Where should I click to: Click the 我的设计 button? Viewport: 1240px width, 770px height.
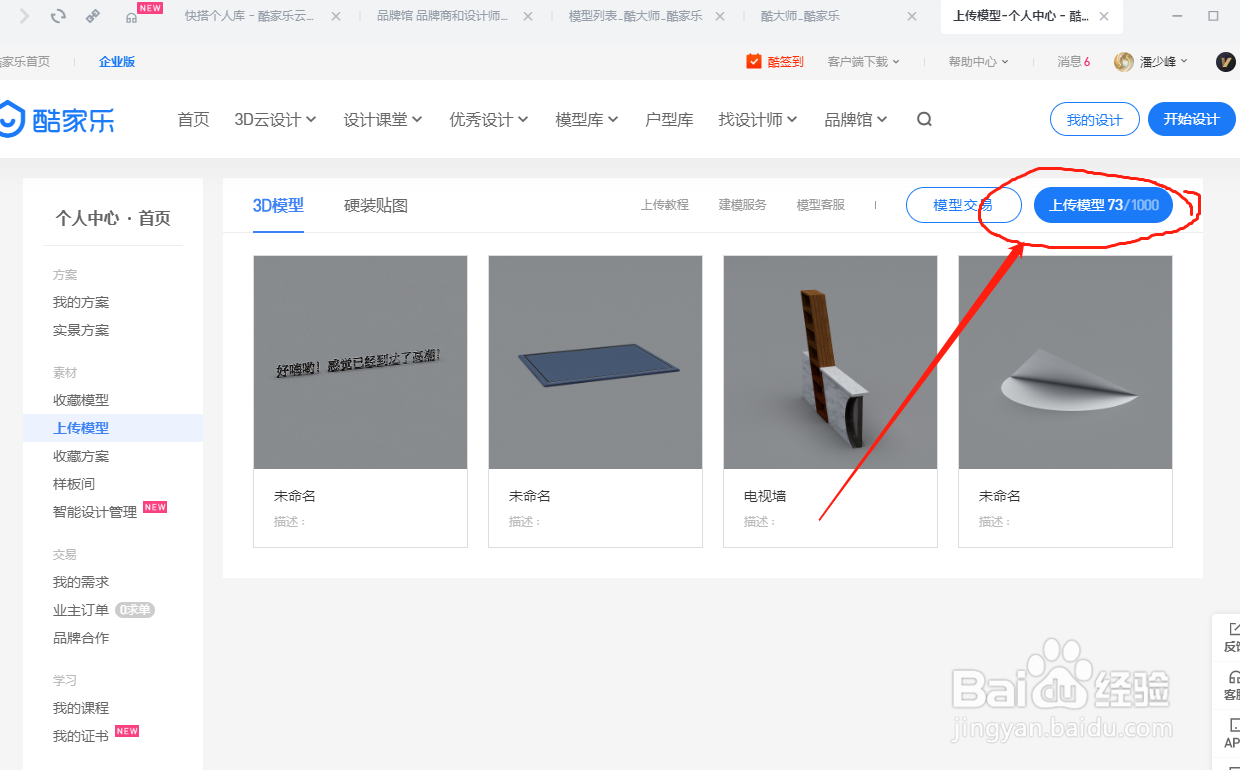(x=1095, y=119)
